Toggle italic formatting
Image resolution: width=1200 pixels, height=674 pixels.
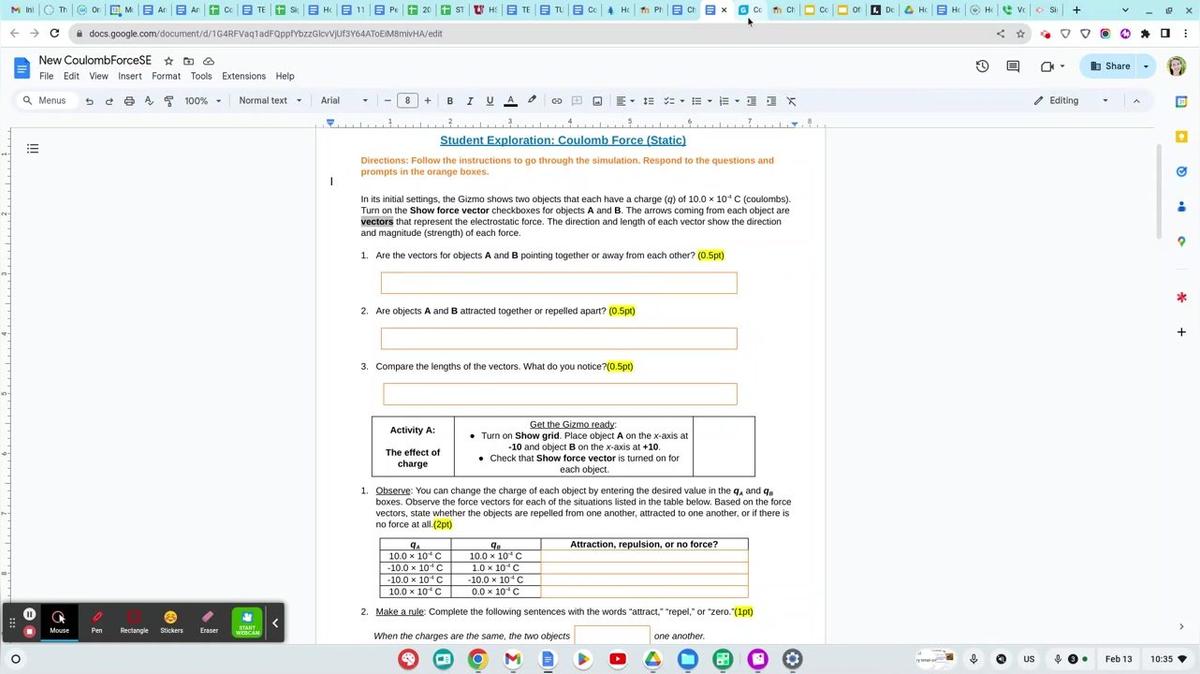[x=470, y=101]
